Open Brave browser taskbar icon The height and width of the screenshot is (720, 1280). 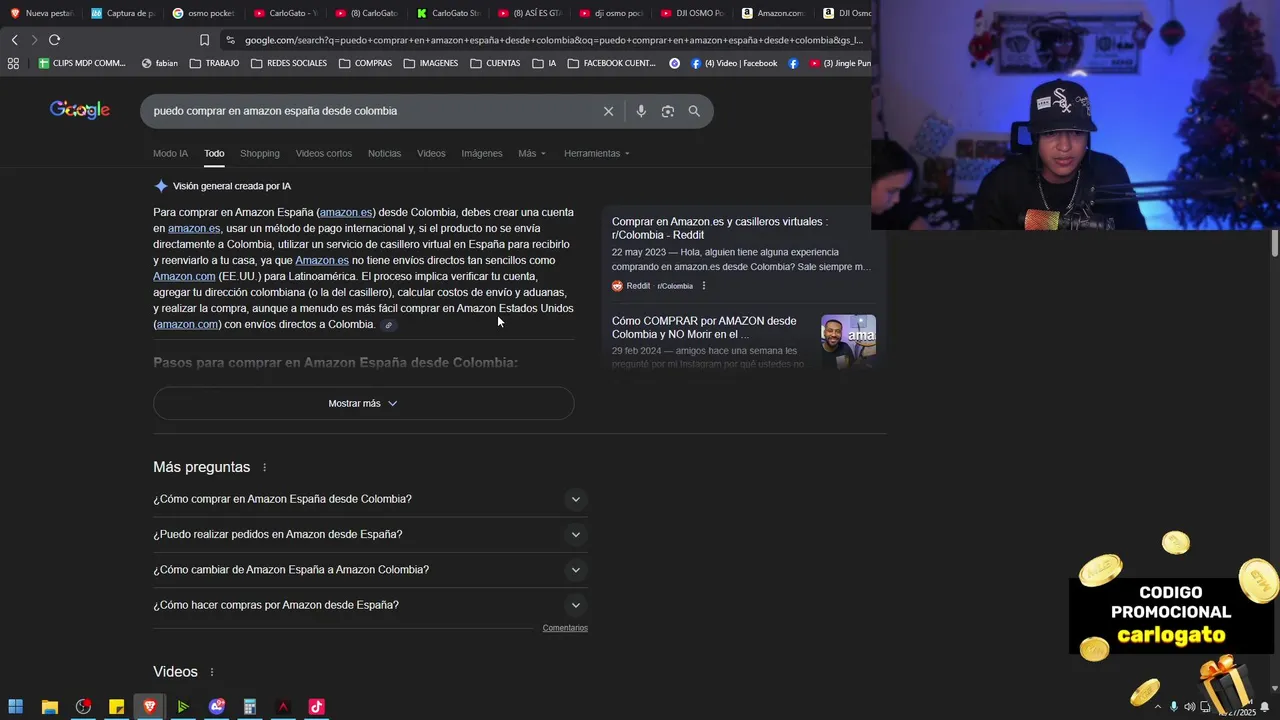[x=150, y=707]
